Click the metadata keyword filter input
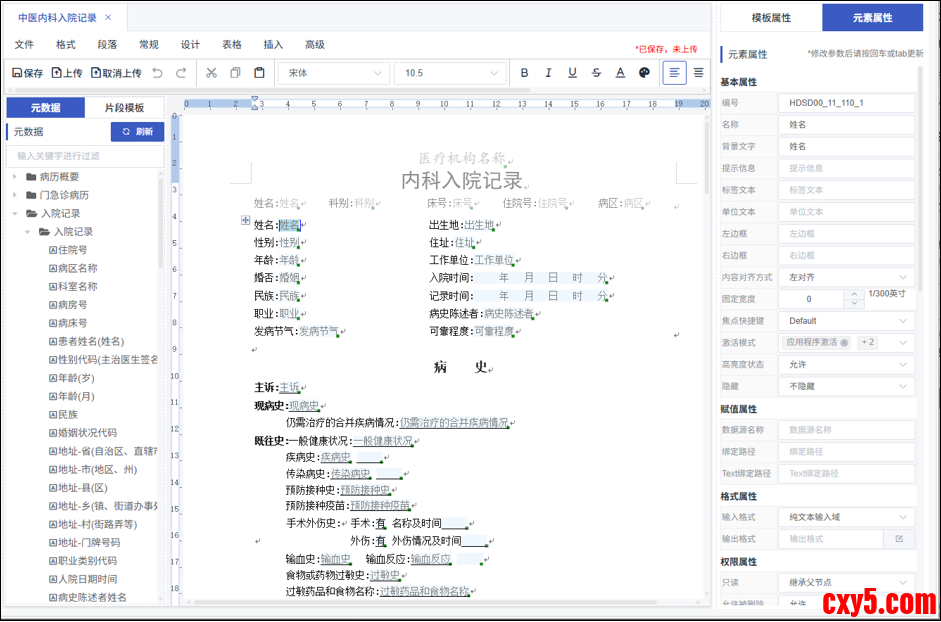Screen dimensions: 941x622 point(84,156)
